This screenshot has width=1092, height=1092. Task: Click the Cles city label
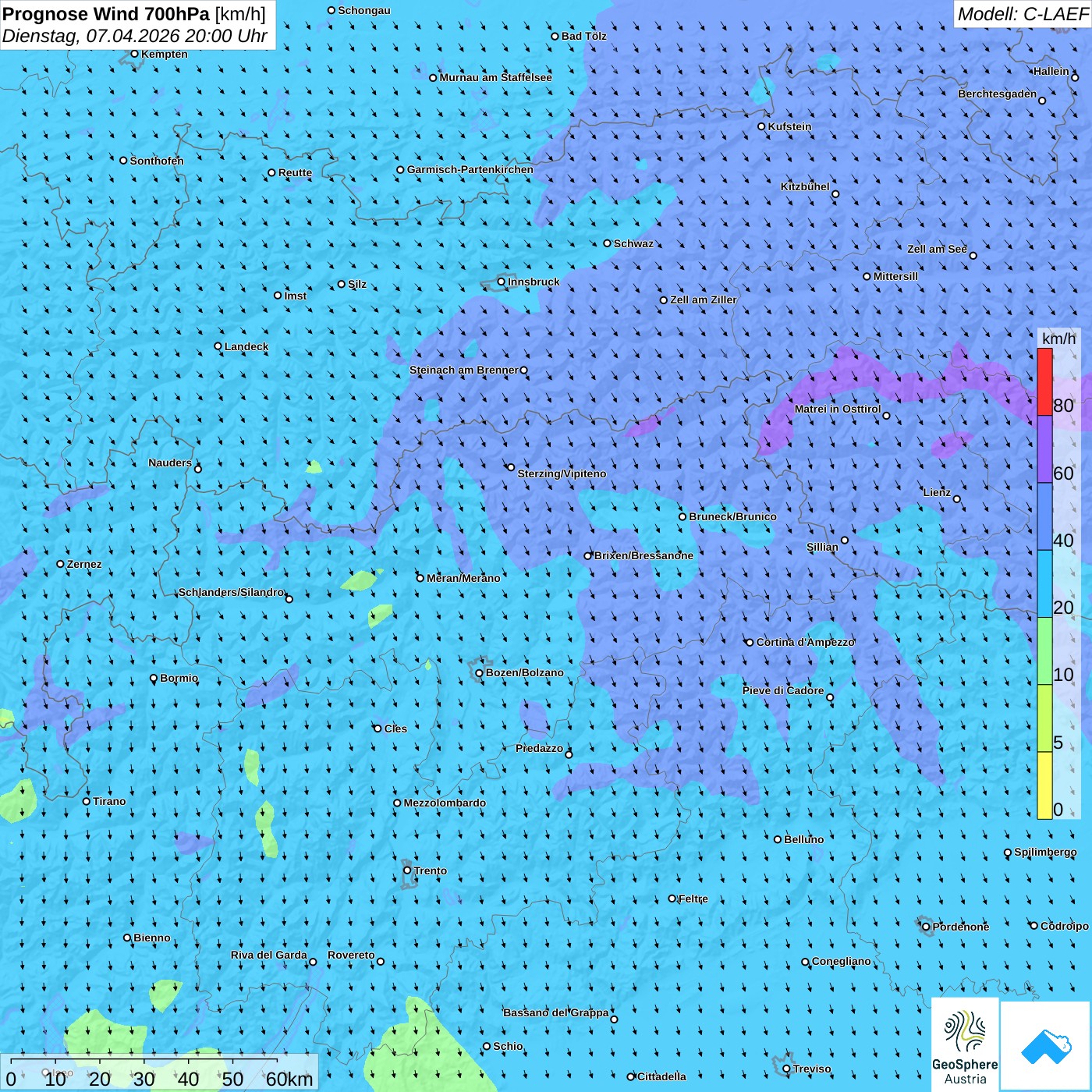pyautogui.click(x=395, y=729)
